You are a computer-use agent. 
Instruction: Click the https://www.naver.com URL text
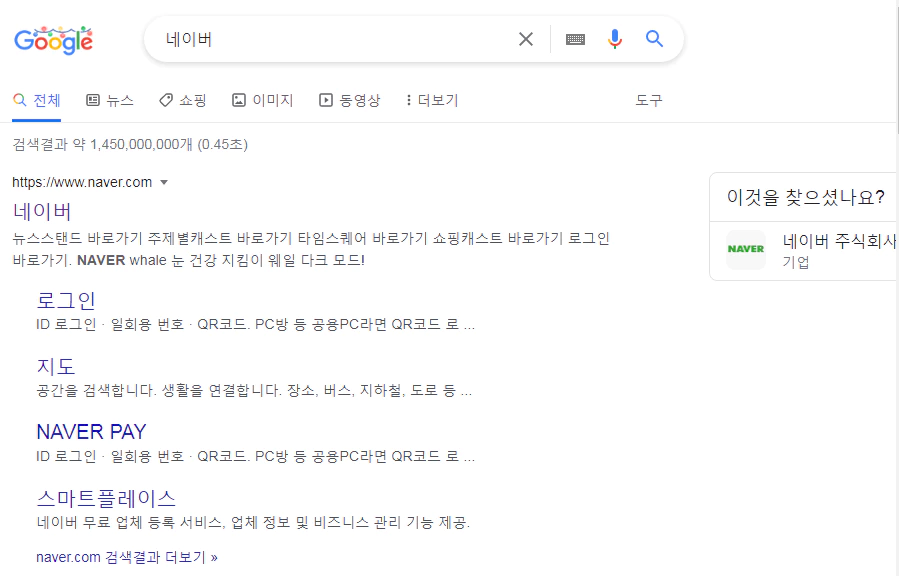coord(82,182)
